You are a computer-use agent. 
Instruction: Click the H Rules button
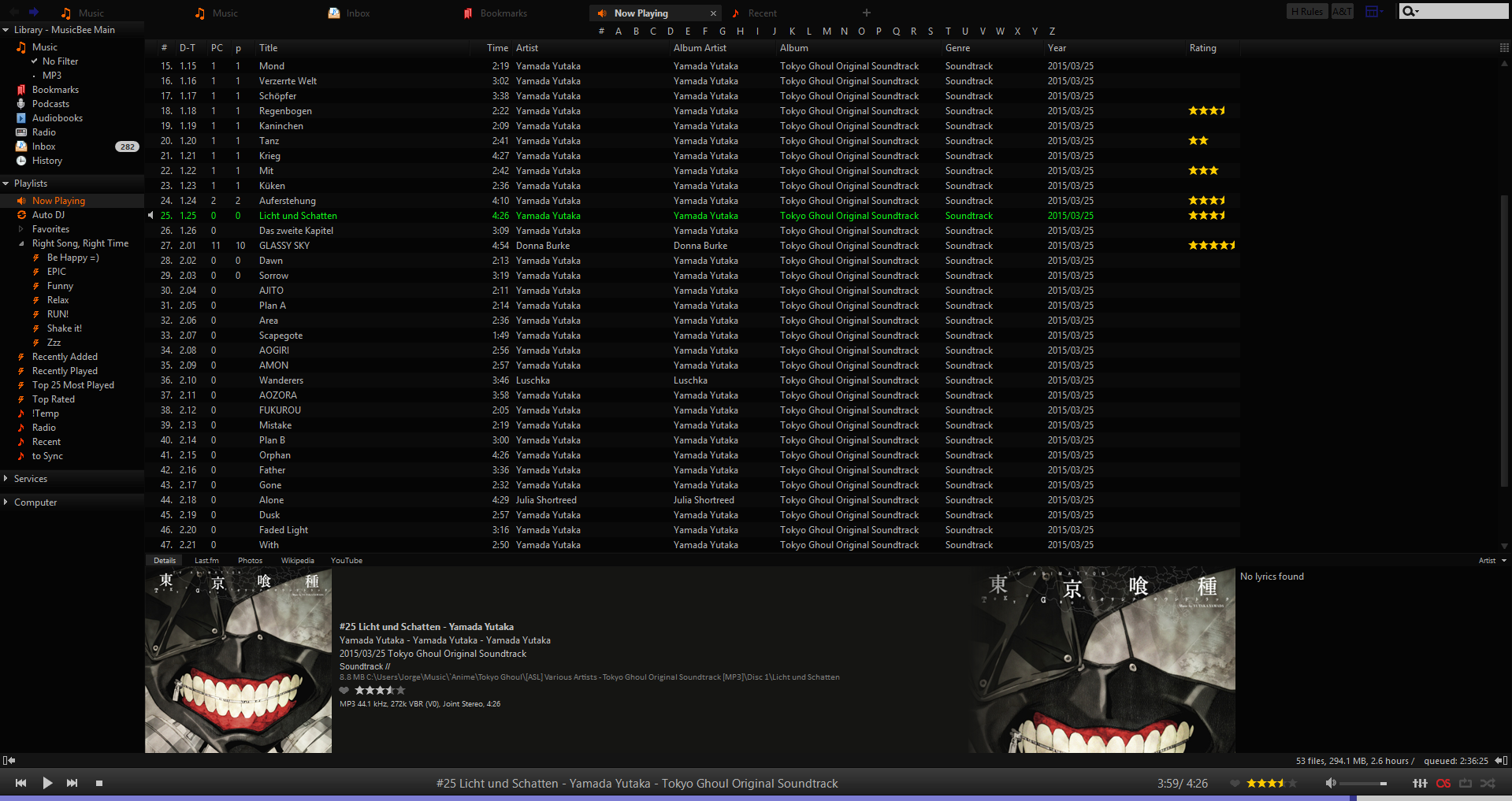pos(1307,11)
